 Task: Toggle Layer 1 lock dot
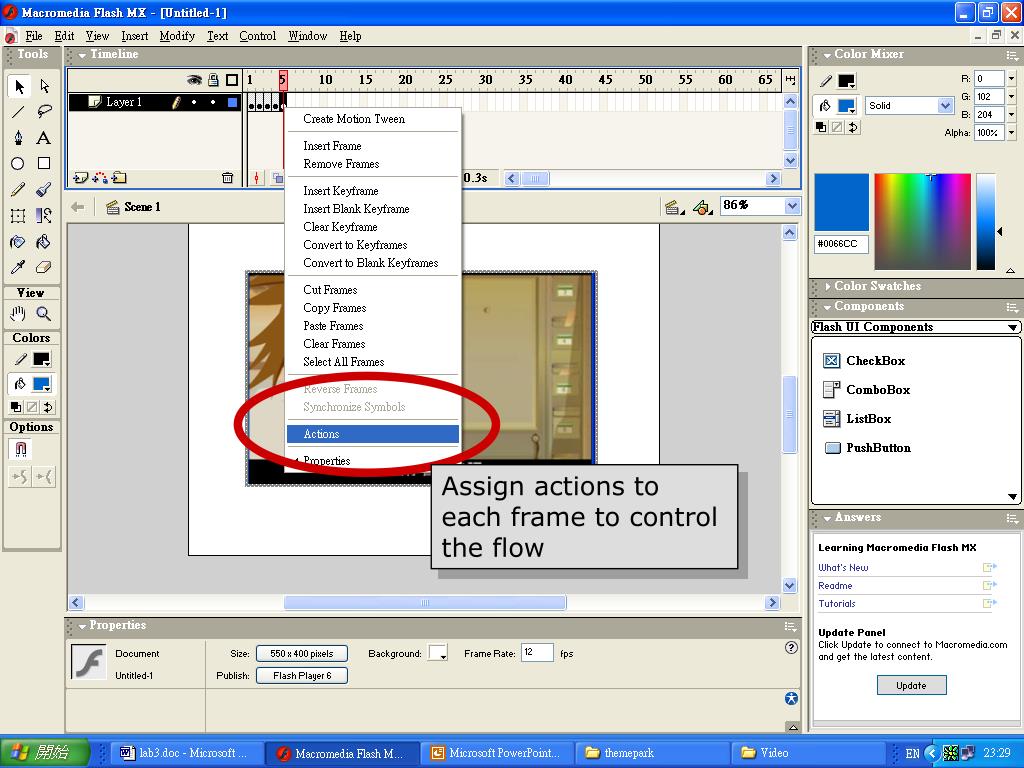click(x=213, y=102)
